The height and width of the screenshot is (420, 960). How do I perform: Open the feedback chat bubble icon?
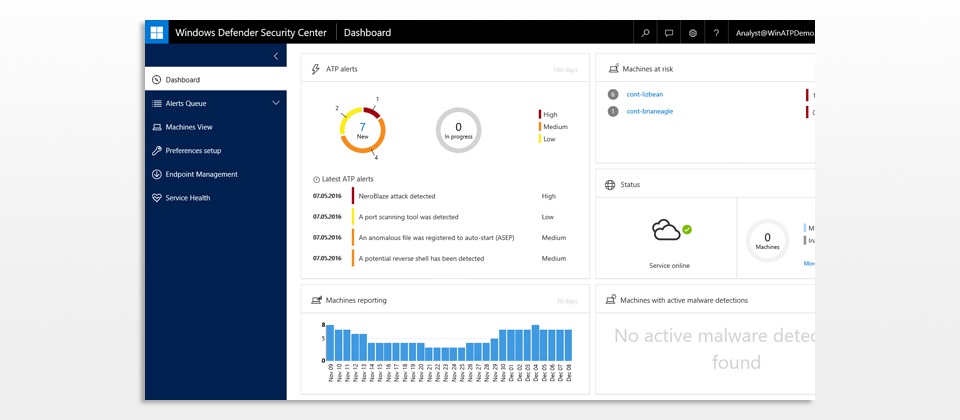[x=669, y=33]
